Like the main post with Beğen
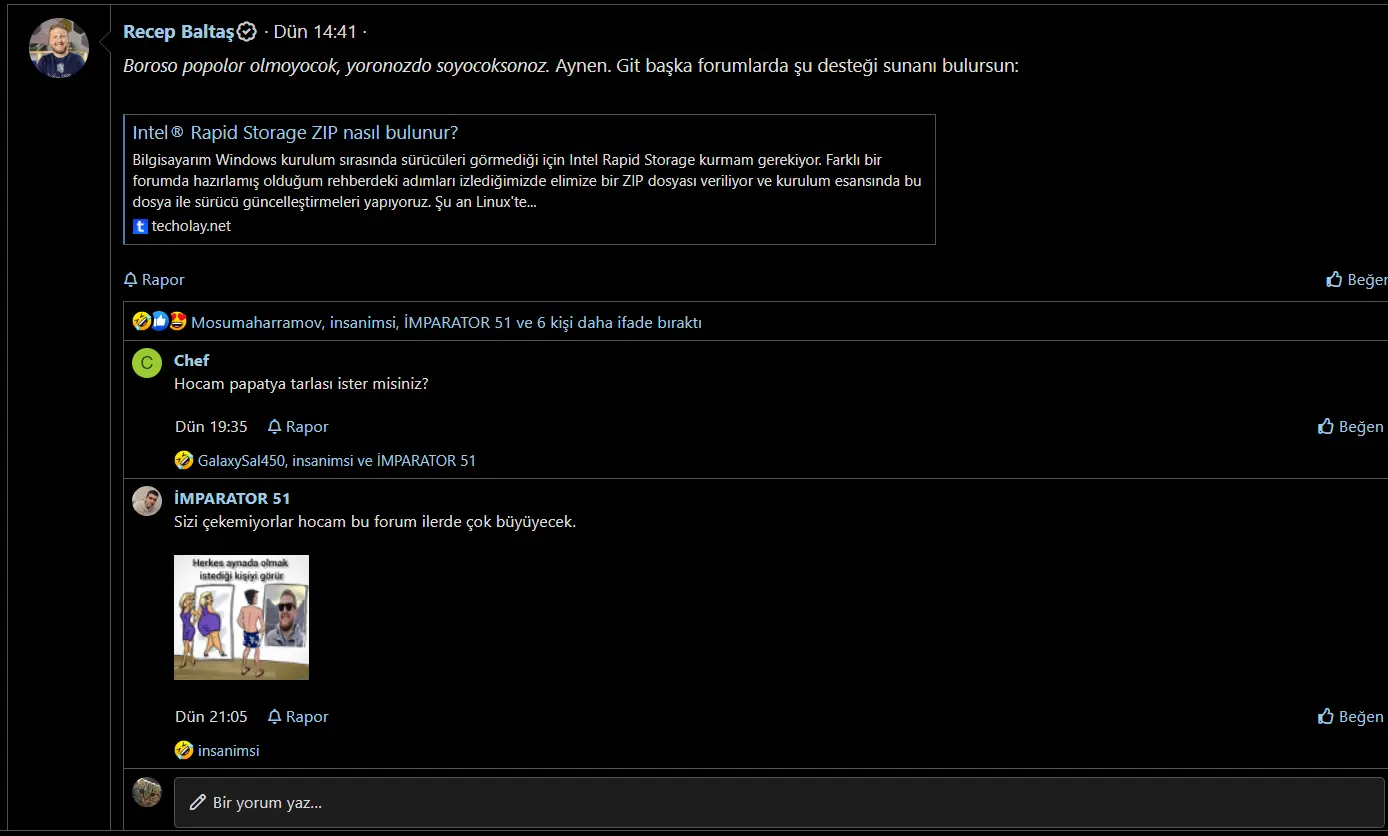1388x836 pixels. tap(1357, 280)
